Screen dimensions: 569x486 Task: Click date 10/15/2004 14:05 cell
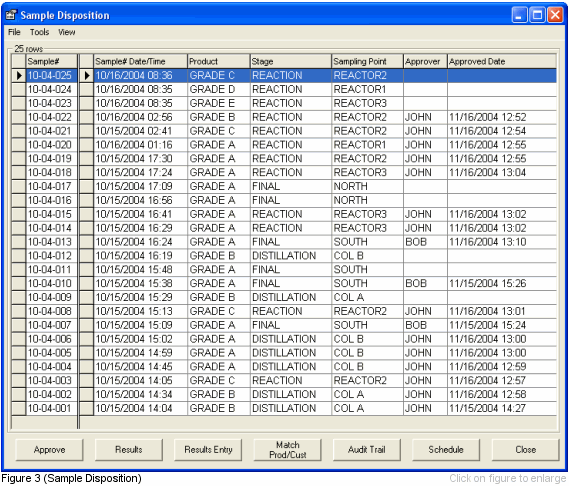140,380
